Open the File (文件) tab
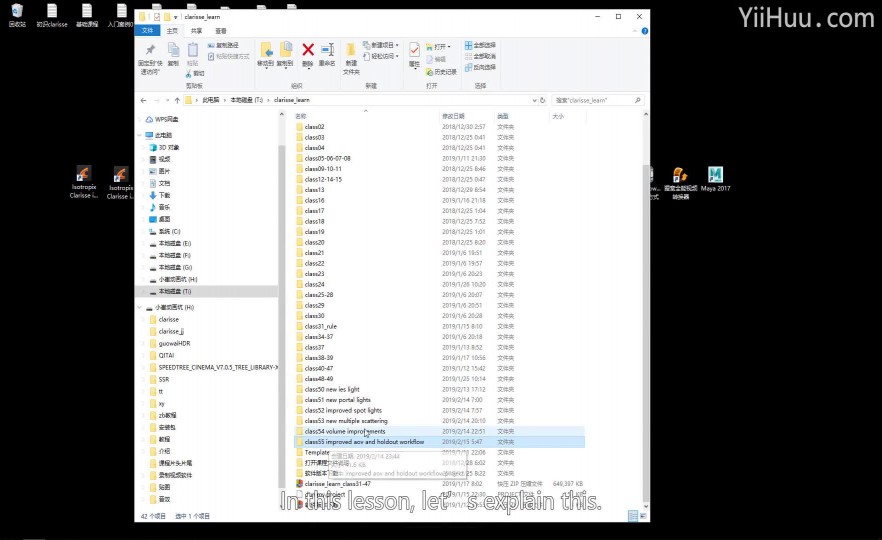 click(x=147, y=30)
